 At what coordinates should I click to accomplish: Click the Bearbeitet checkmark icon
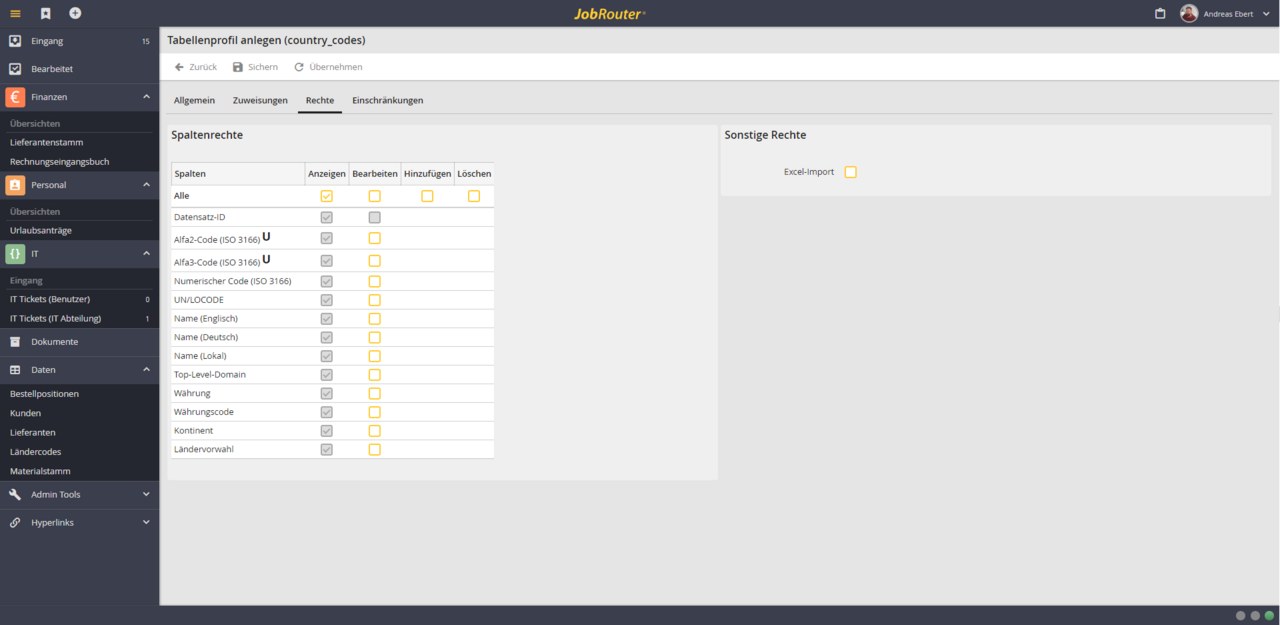pyautogui.click(x=15, y=69)
